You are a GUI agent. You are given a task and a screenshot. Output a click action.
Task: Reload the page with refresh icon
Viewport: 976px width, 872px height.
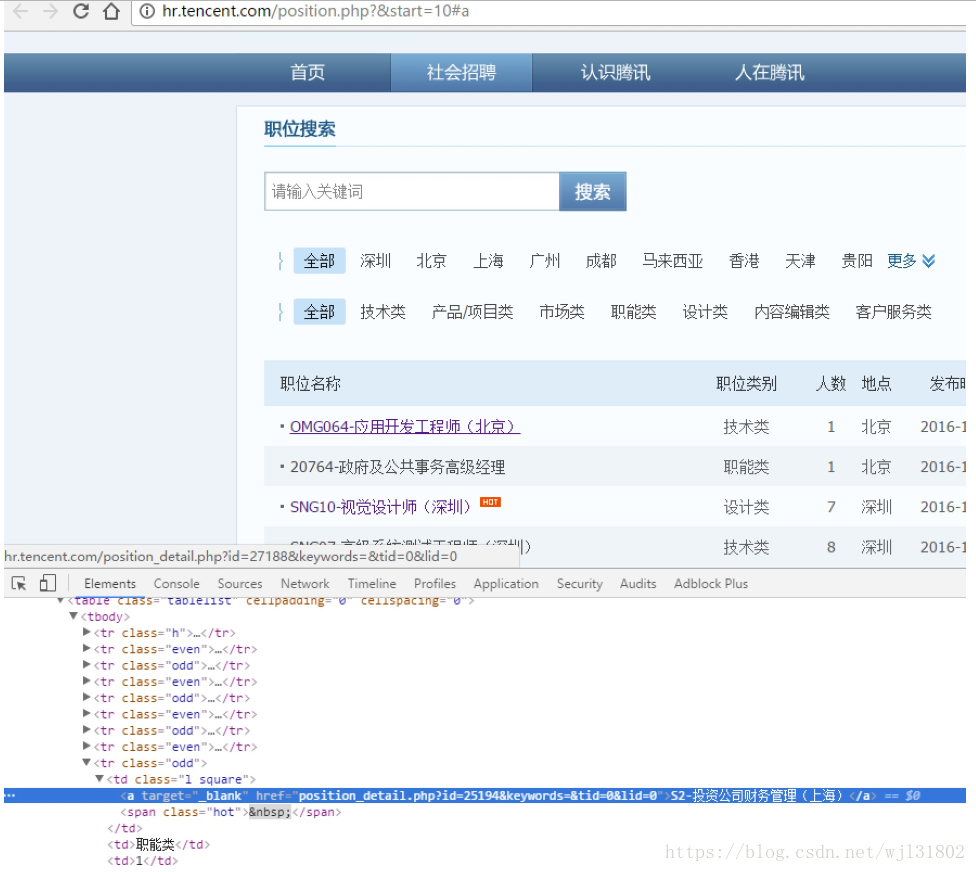tap(81, 11)
